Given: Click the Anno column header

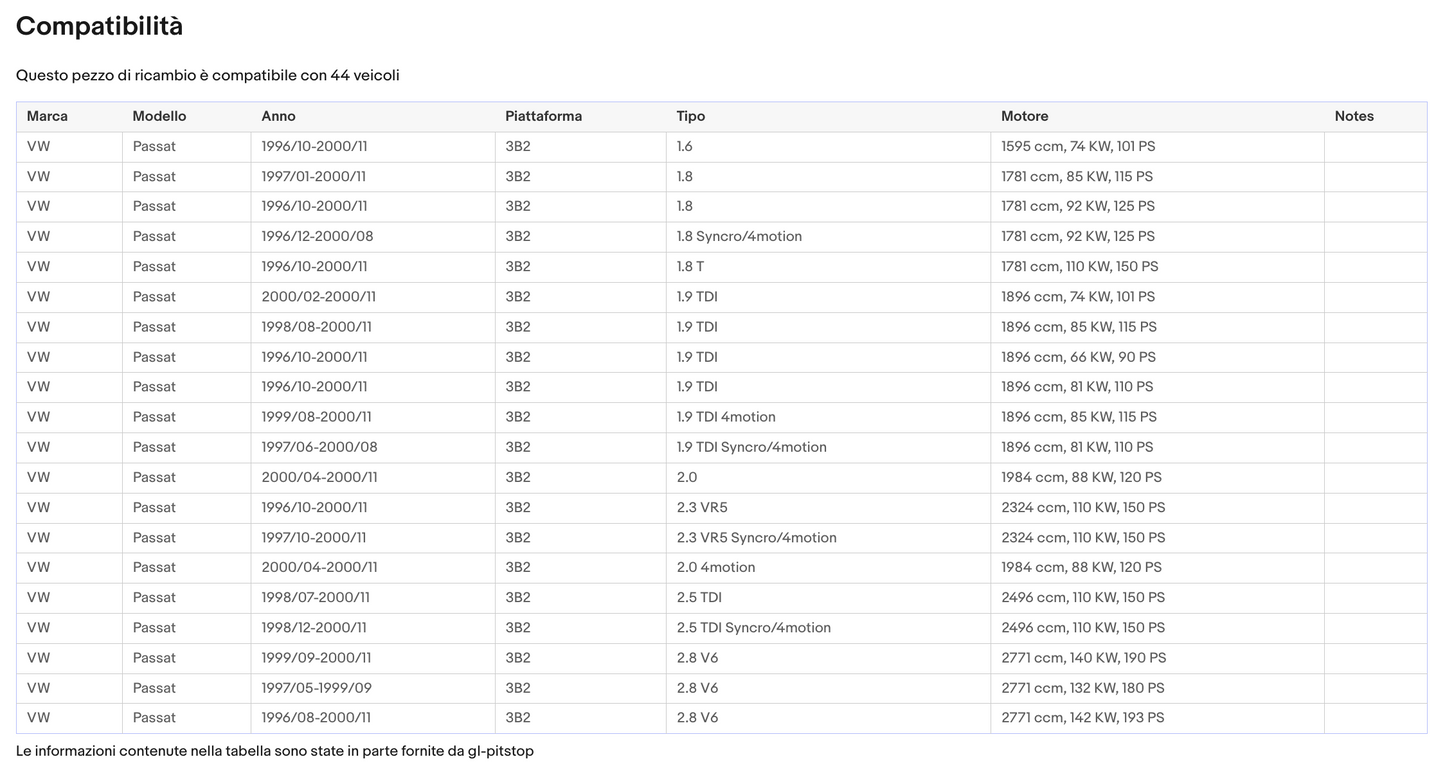Looking at the screenshot, I should click(278, 116).
